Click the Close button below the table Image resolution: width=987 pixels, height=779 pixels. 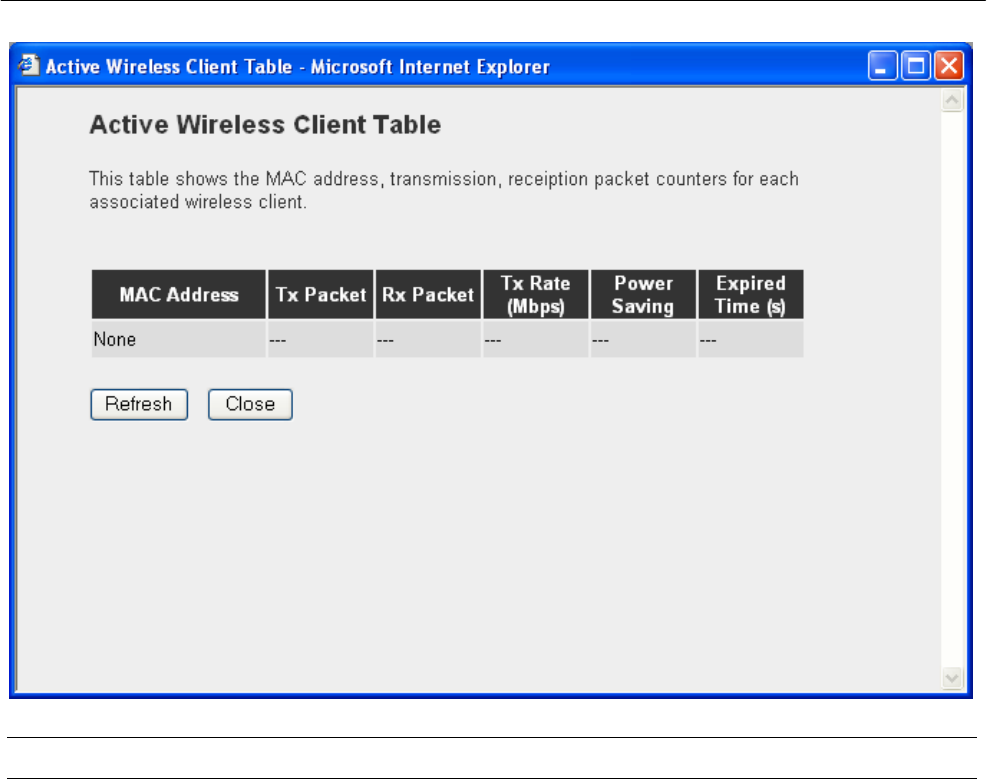tap(250, 404)
